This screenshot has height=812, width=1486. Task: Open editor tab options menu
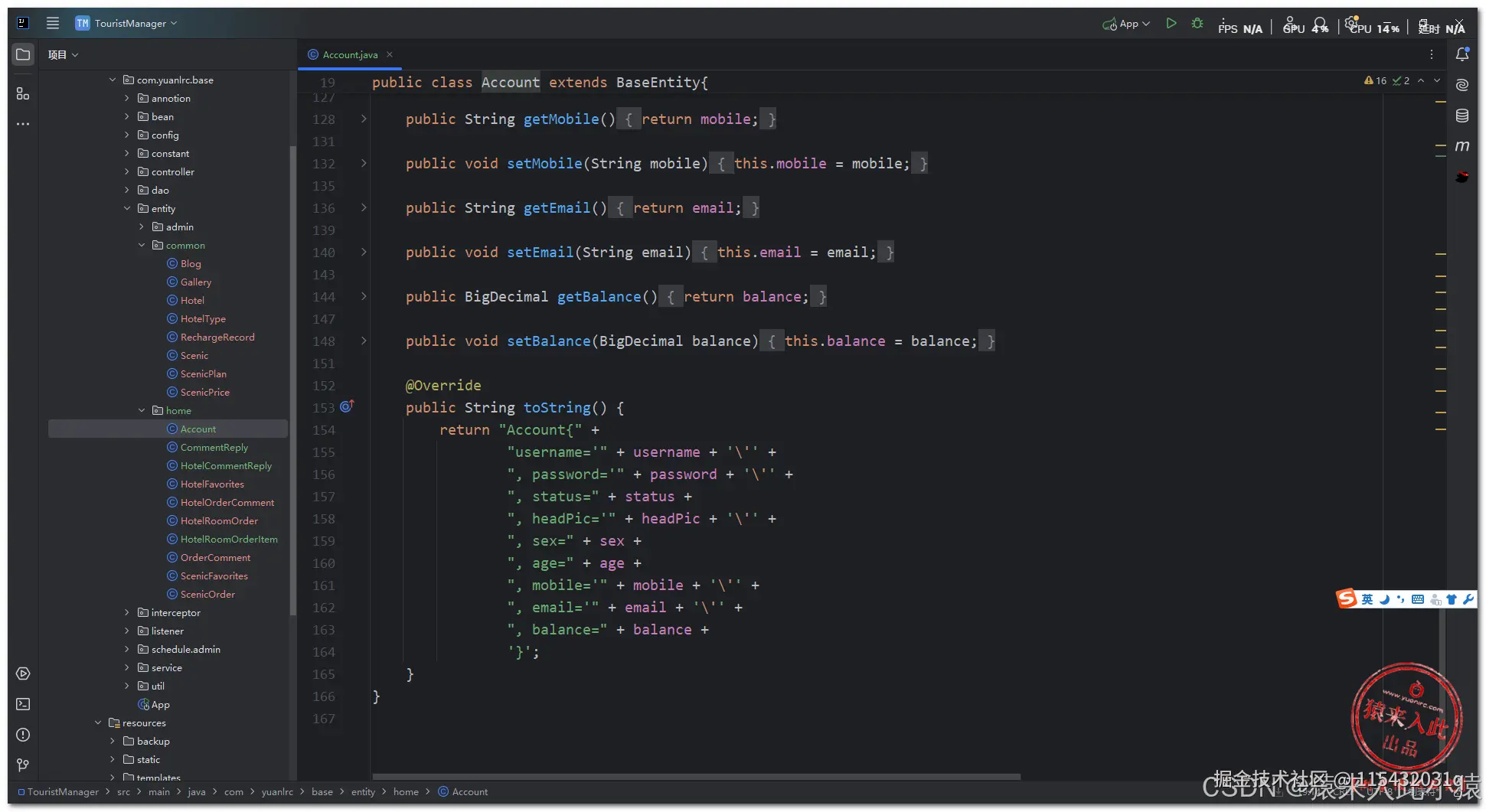tap(1431, 54)
